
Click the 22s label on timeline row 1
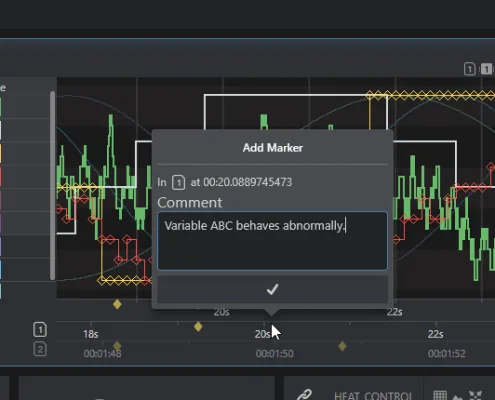pyautogui.click(x=436, y=334)
